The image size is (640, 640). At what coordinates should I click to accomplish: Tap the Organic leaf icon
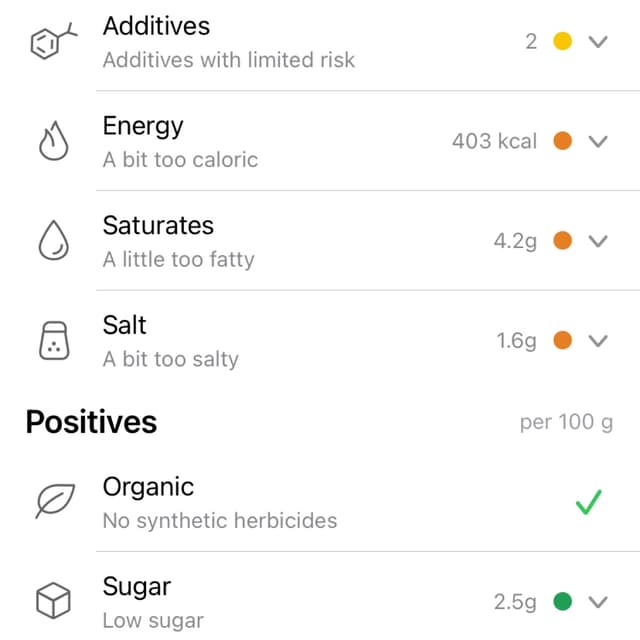click(x=55, y=501)
